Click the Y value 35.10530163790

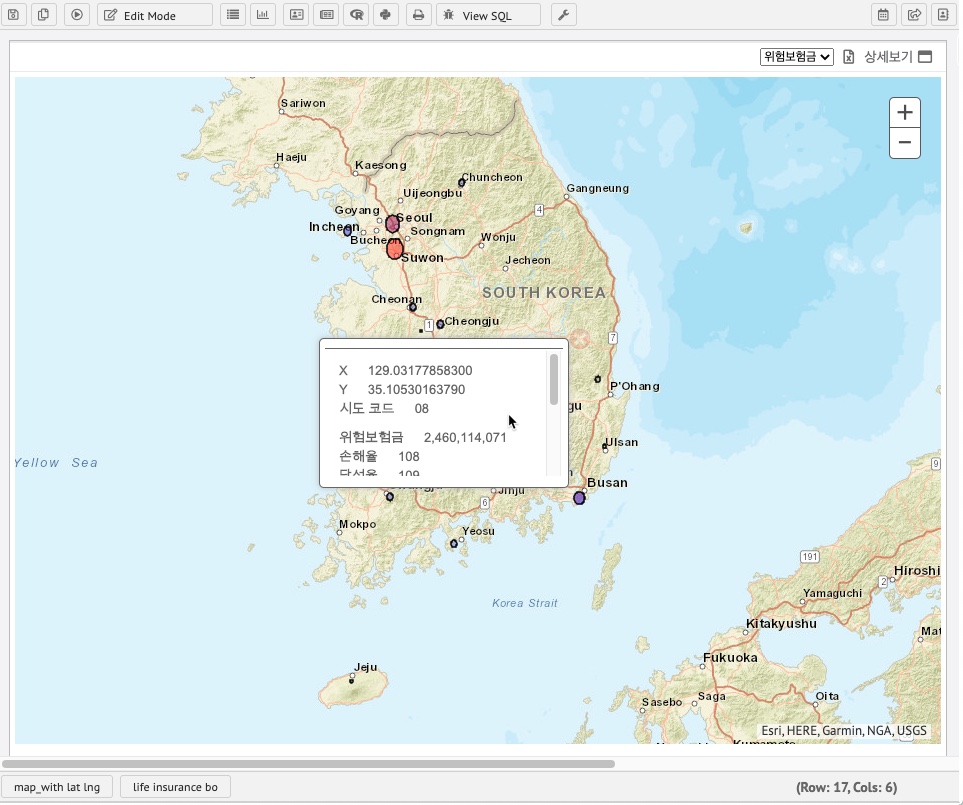click(416, 390)
